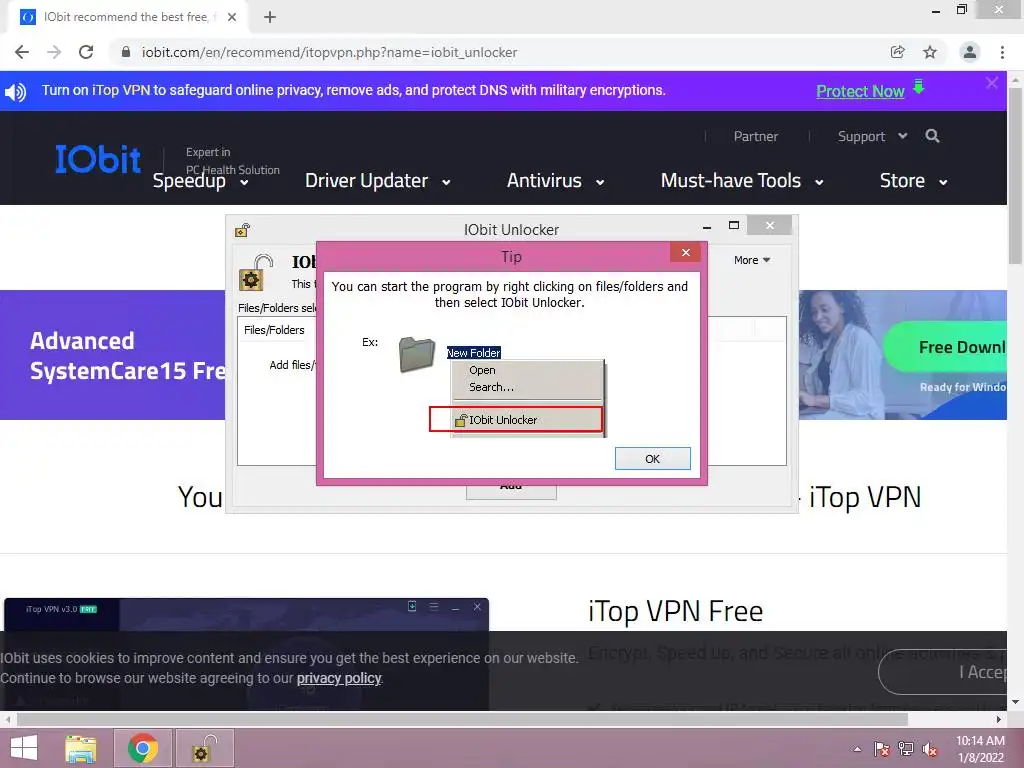Expand the Store navigation menu

[x=913, y=181]
